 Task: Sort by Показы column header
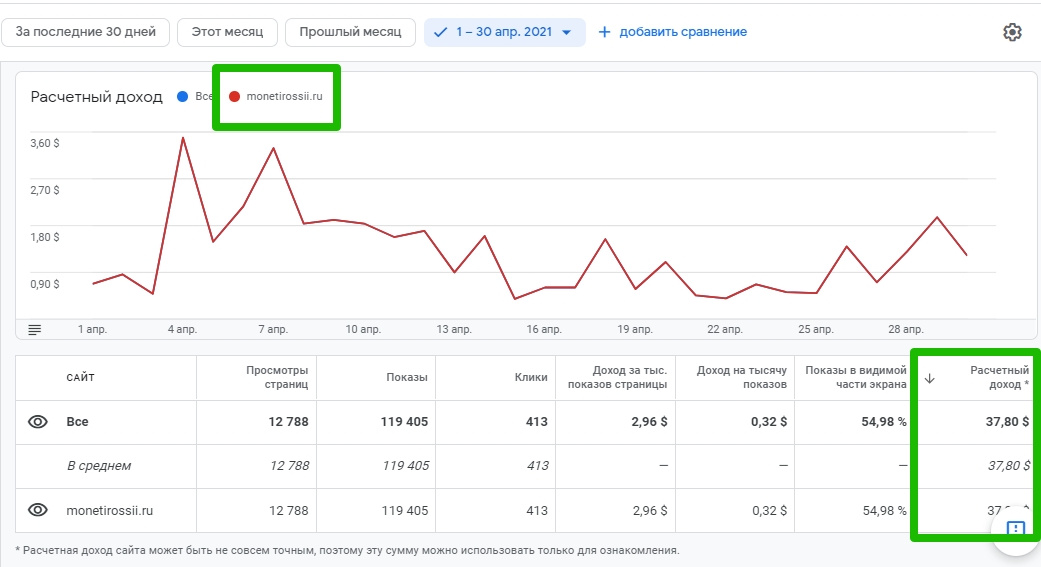click(x=406, y=377)
